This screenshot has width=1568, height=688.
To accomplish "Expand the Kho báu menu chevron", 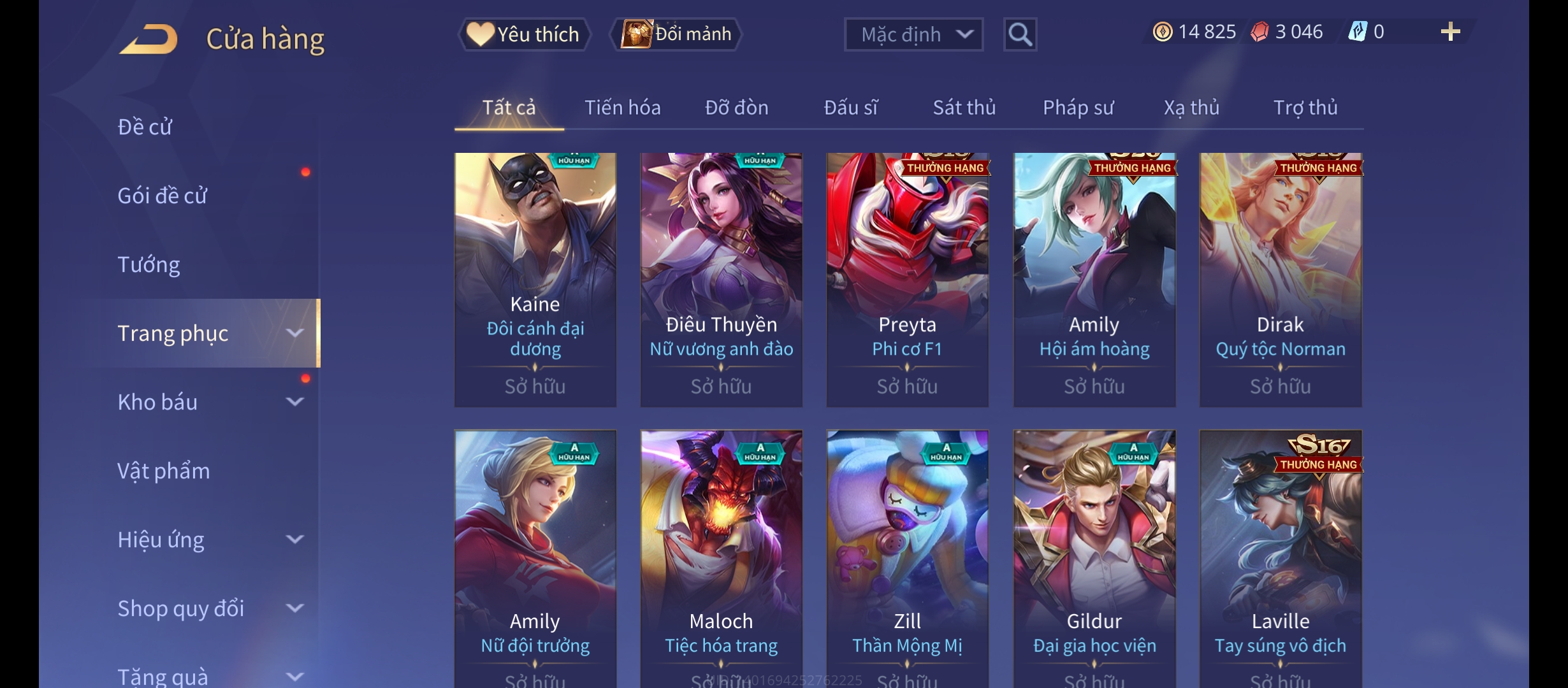I will pos(294,402).
